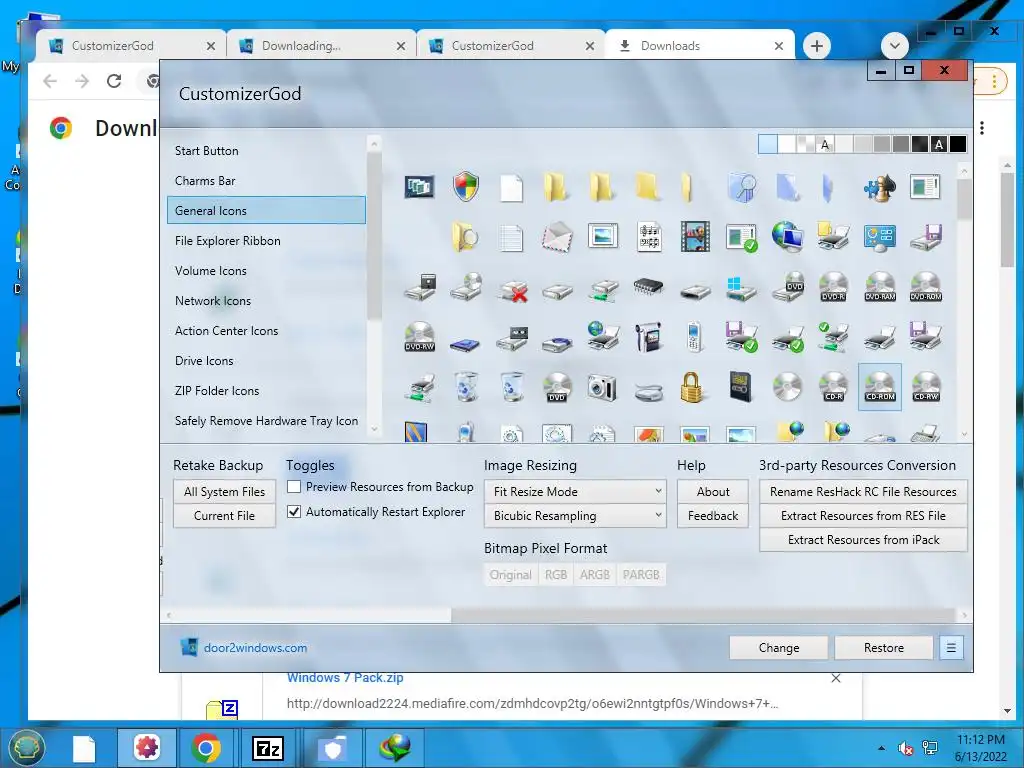Click the muted volume tray icon
Viewport: 1024px width, 768px height.
(905, 748)
